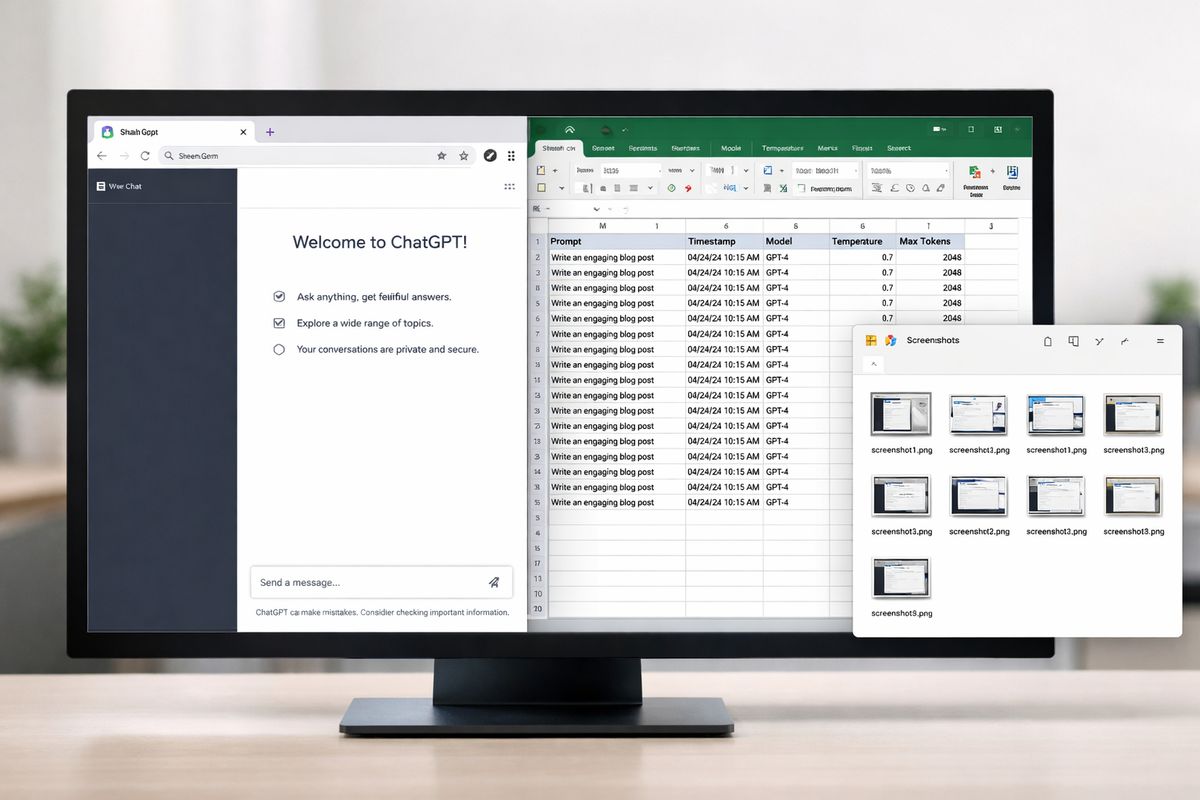Select the first active ribbon tab in spreadsheet
Image resolution: width=1200 pixels, height=800 pixels.
tap(559, 148)
